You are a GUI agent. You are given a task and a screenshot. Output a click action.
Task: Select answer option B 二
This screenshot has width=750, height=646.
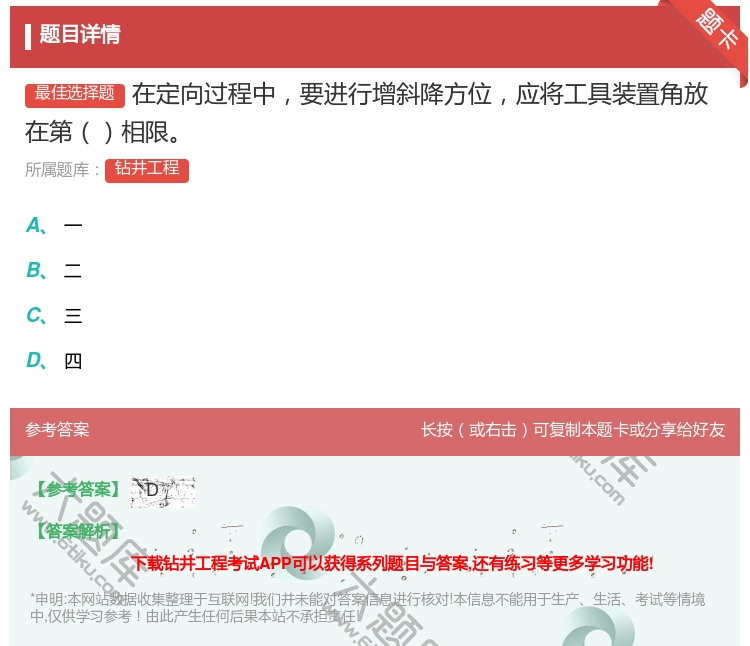tap(54, 271)
